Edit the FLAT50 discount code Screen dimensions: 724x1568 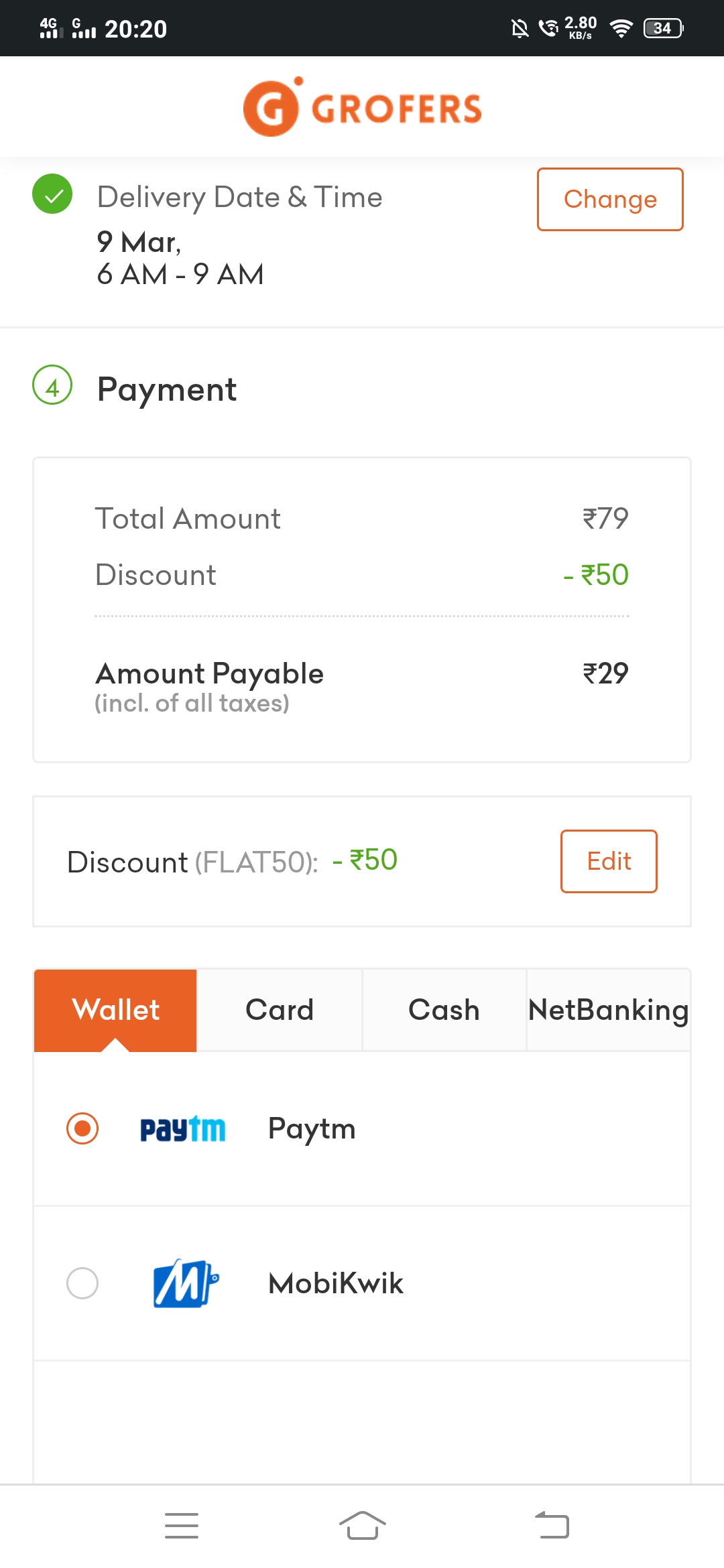(x=609, y=861)
